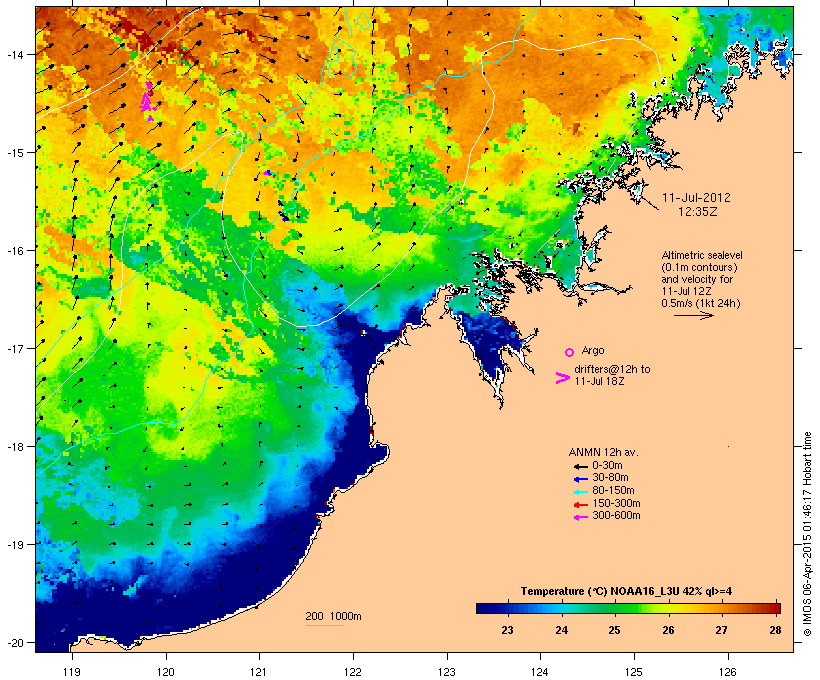Click the 80-150m depth label
820x680 pixels.
pyautogui.click(x=613, y=491)
